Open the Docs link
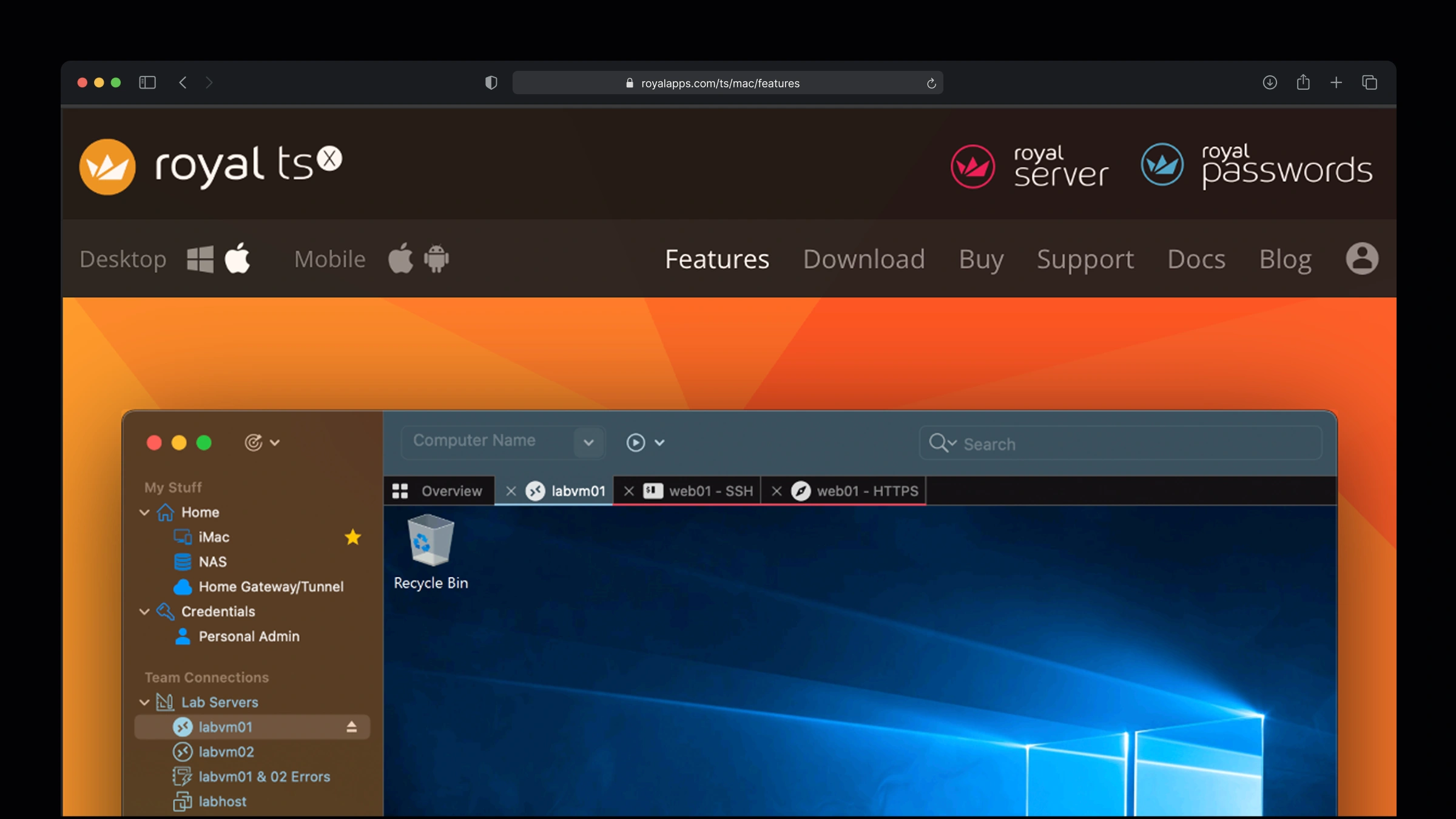This screenshot has width=1456, height=819. [1196, 259]
